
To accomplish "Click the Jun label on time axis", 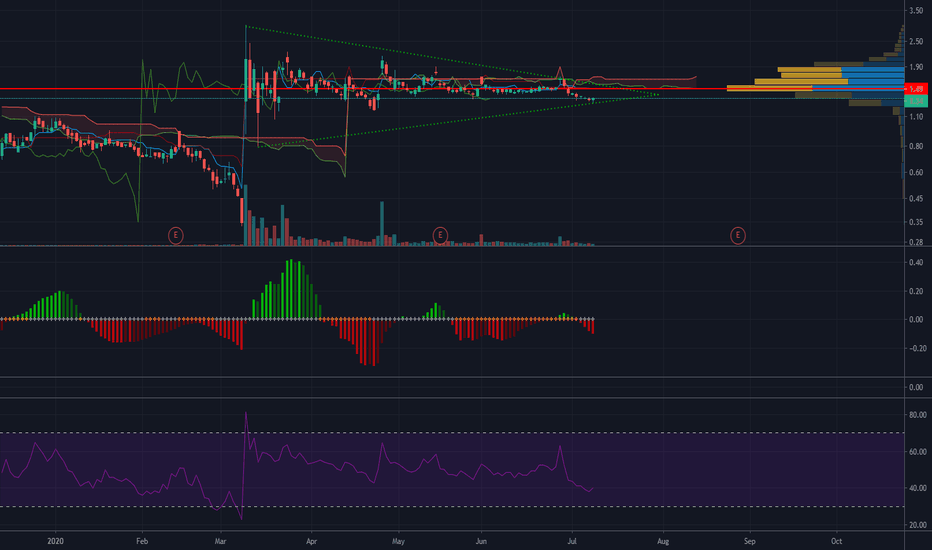I will (481, 541).
